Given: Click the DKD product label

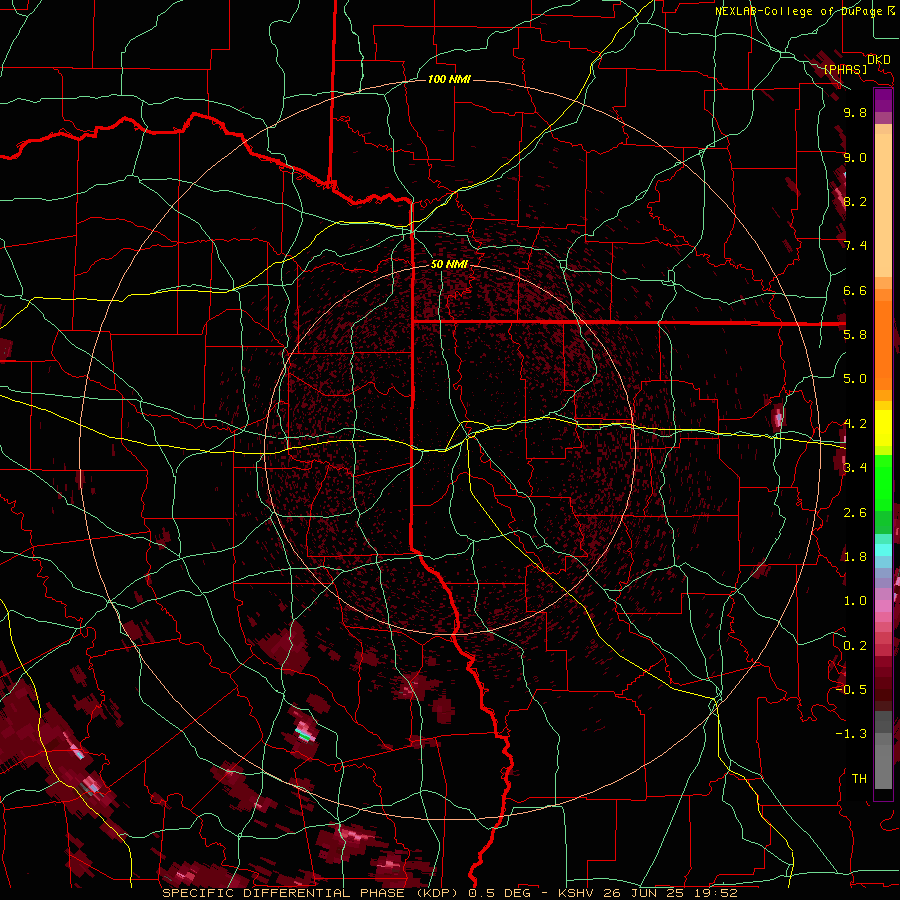Looking at the screenshot, I should (879, 60).
